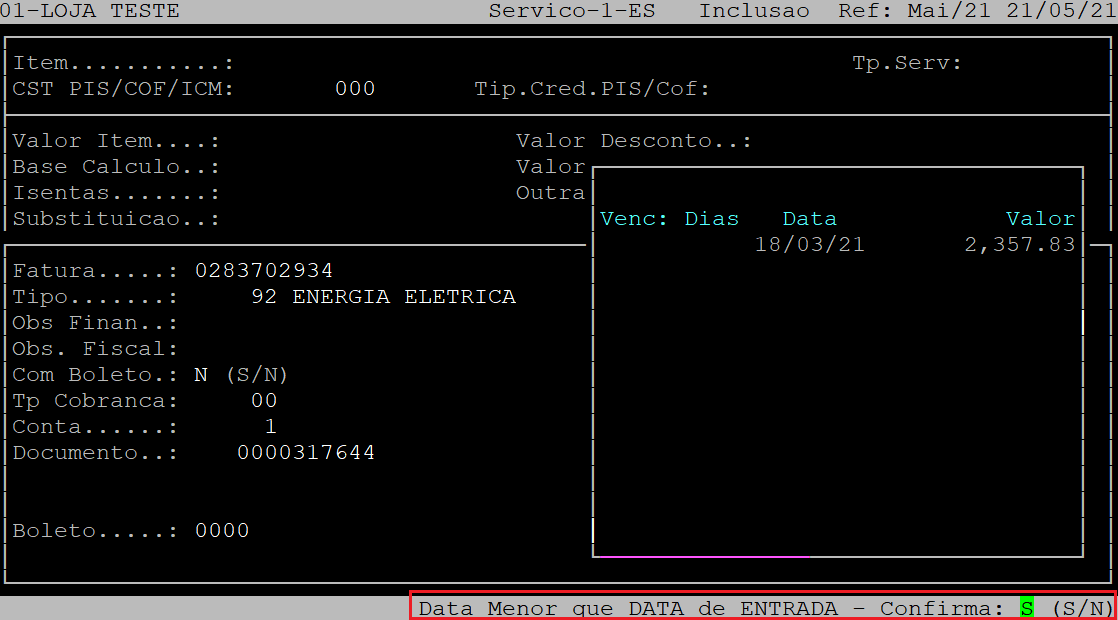
Task: Click the Obs Finan field
Action: click(300, 323)
